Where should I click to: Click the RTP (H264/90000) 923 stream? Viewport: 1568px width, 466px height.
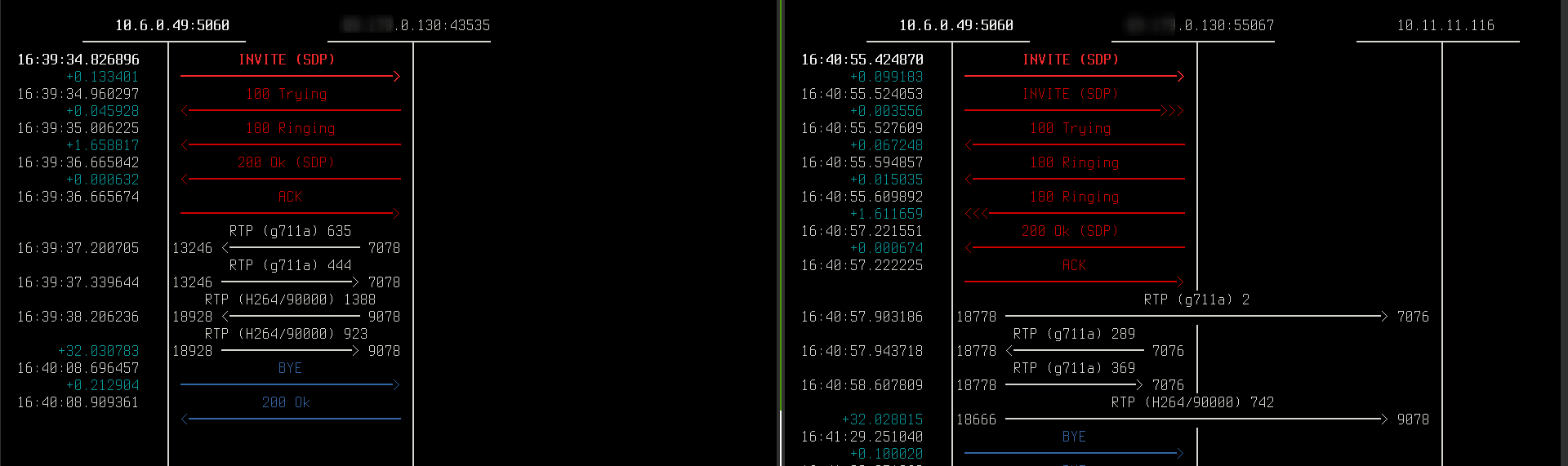point(290,335)
